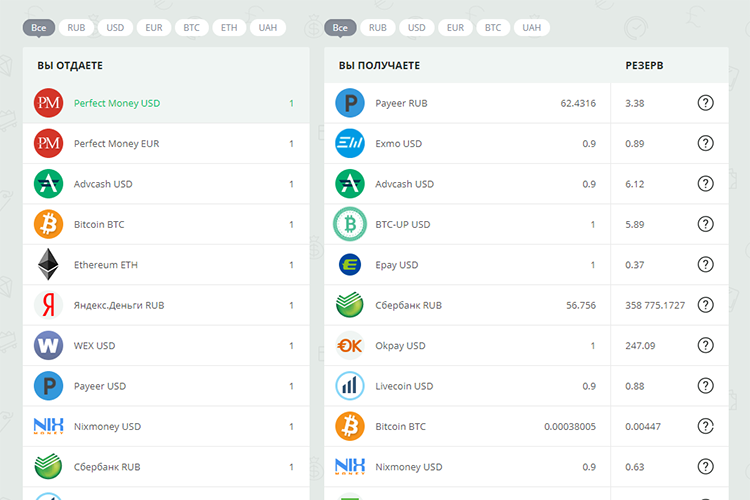The height and width of the screenshot is (500, 750).
Task: Click Nixmoney USD logo in give list
Action: [48, 426]
